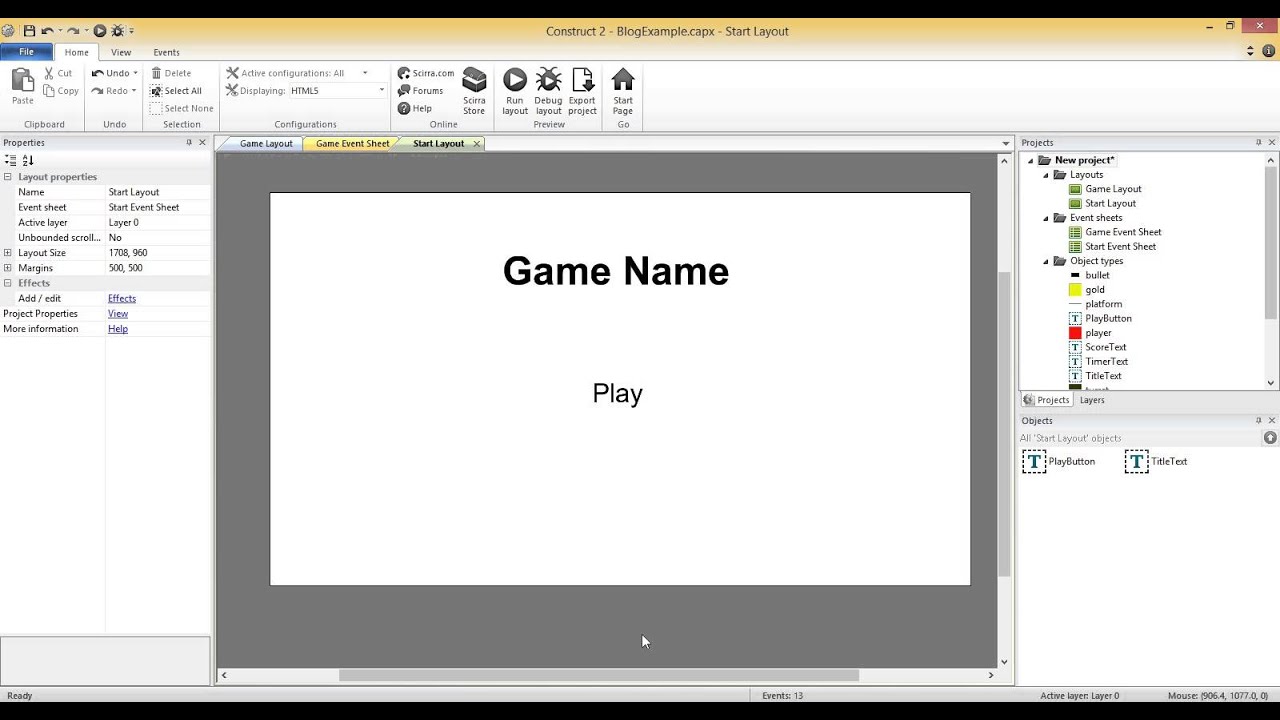Screen dimensions: 1280x720
Task: Click the quick access preview play icon
Action: pos(100,31)
